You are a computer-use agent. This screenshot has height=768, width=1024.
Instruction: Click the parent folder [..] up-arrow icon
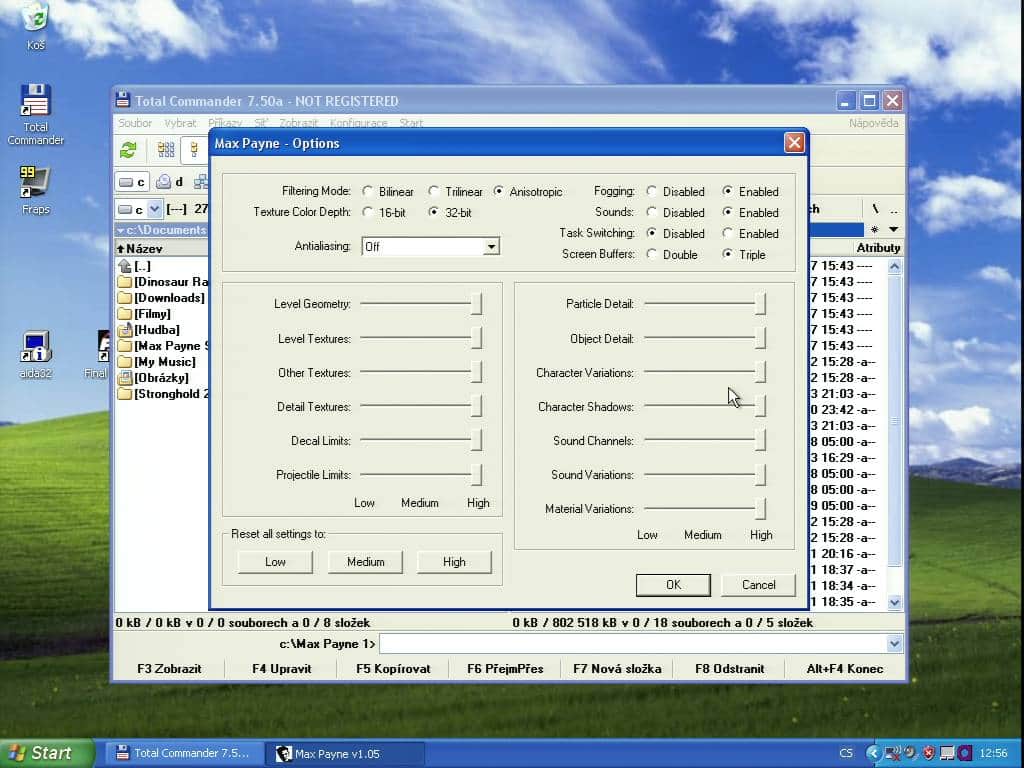click(125, 266)
